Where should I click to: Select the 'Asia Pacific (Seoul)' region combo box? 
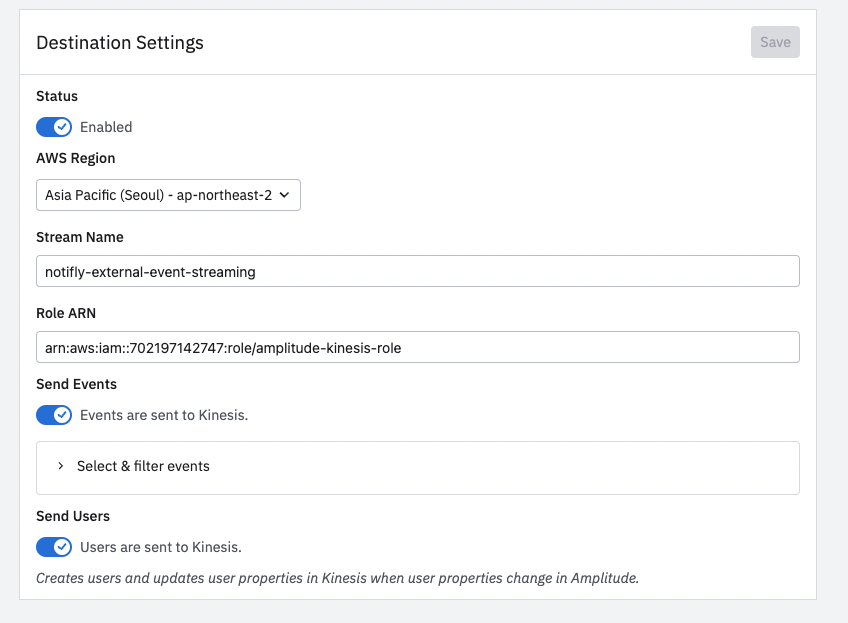point(168,195)
